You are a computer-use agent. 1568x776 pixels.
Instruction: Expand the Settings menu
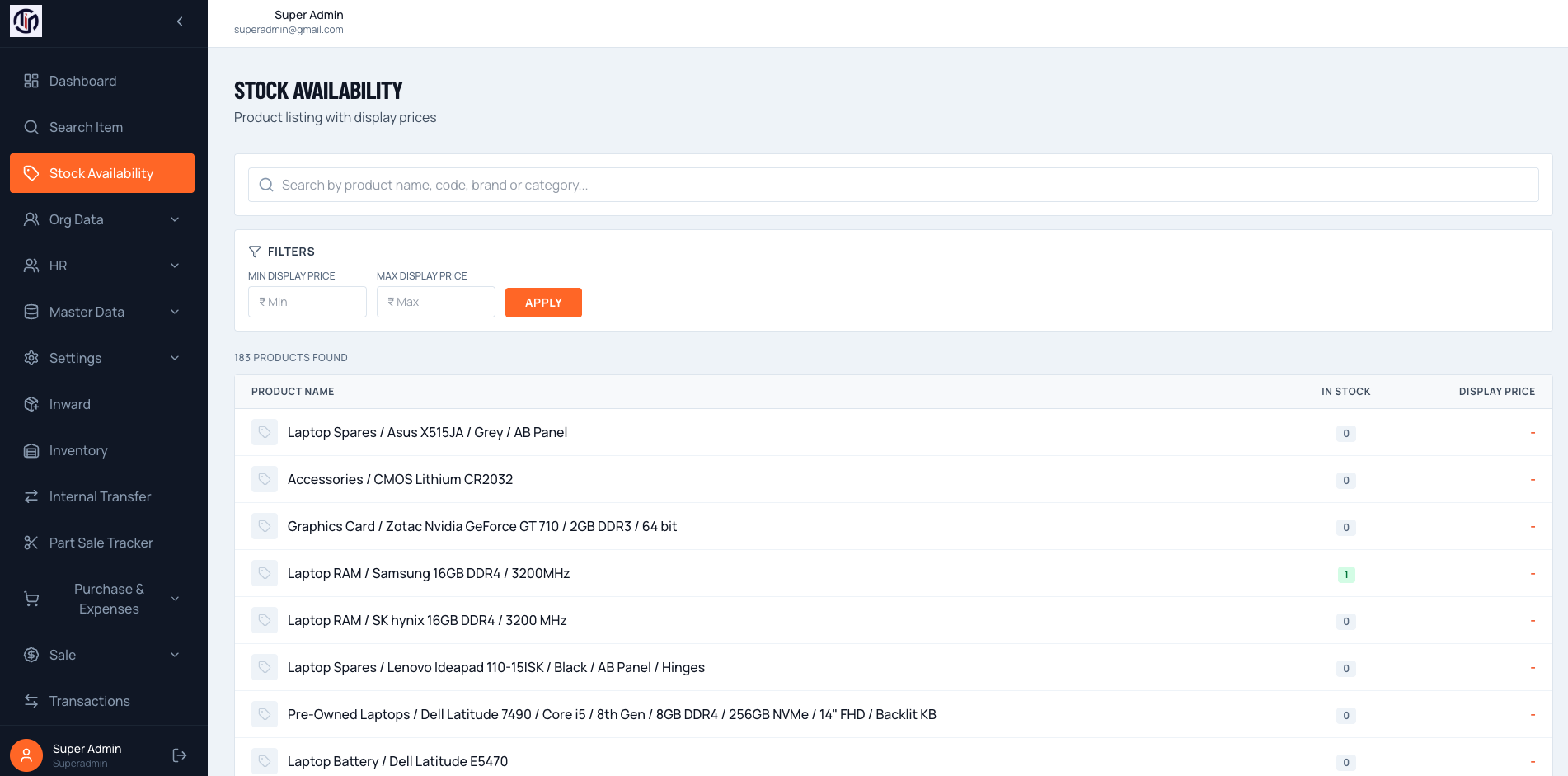tap(102, 358)
